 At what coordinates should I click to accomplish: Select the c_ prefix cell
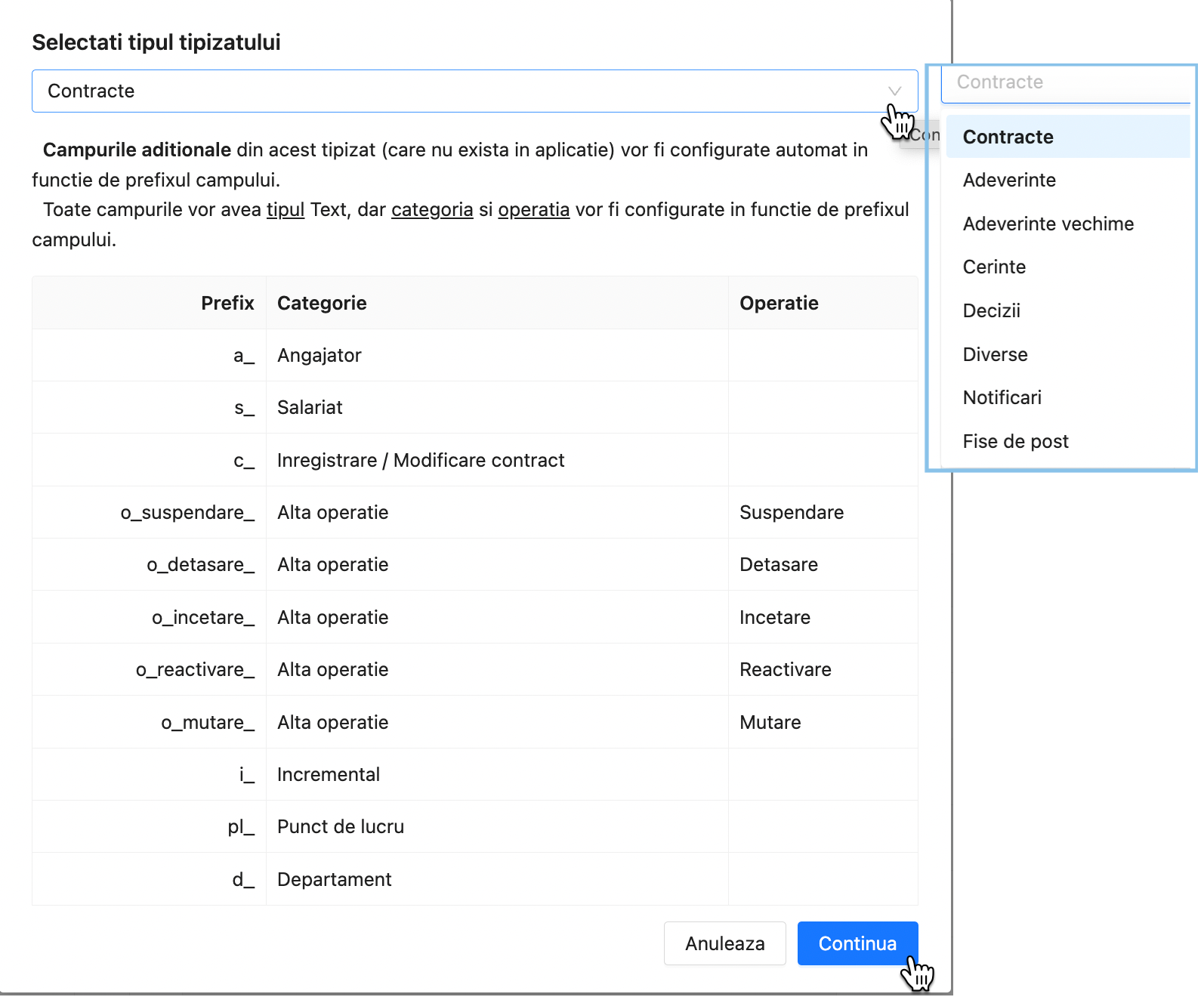pyautogui.click(x=150, y=460)
